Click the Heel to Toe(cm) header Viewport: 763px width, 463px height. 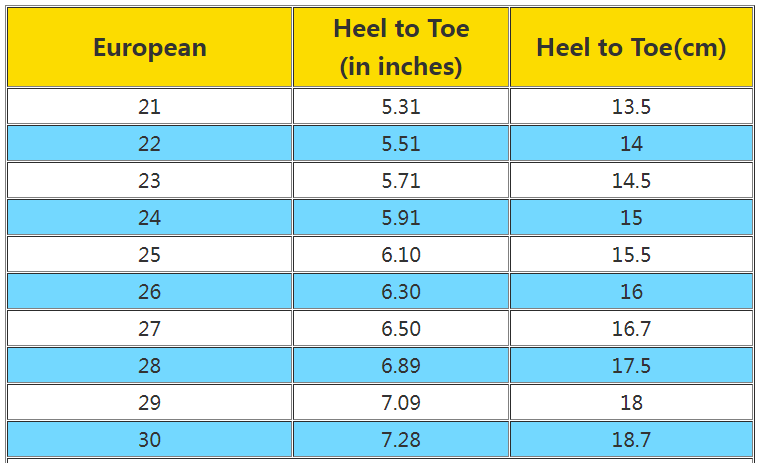[631, 47]
